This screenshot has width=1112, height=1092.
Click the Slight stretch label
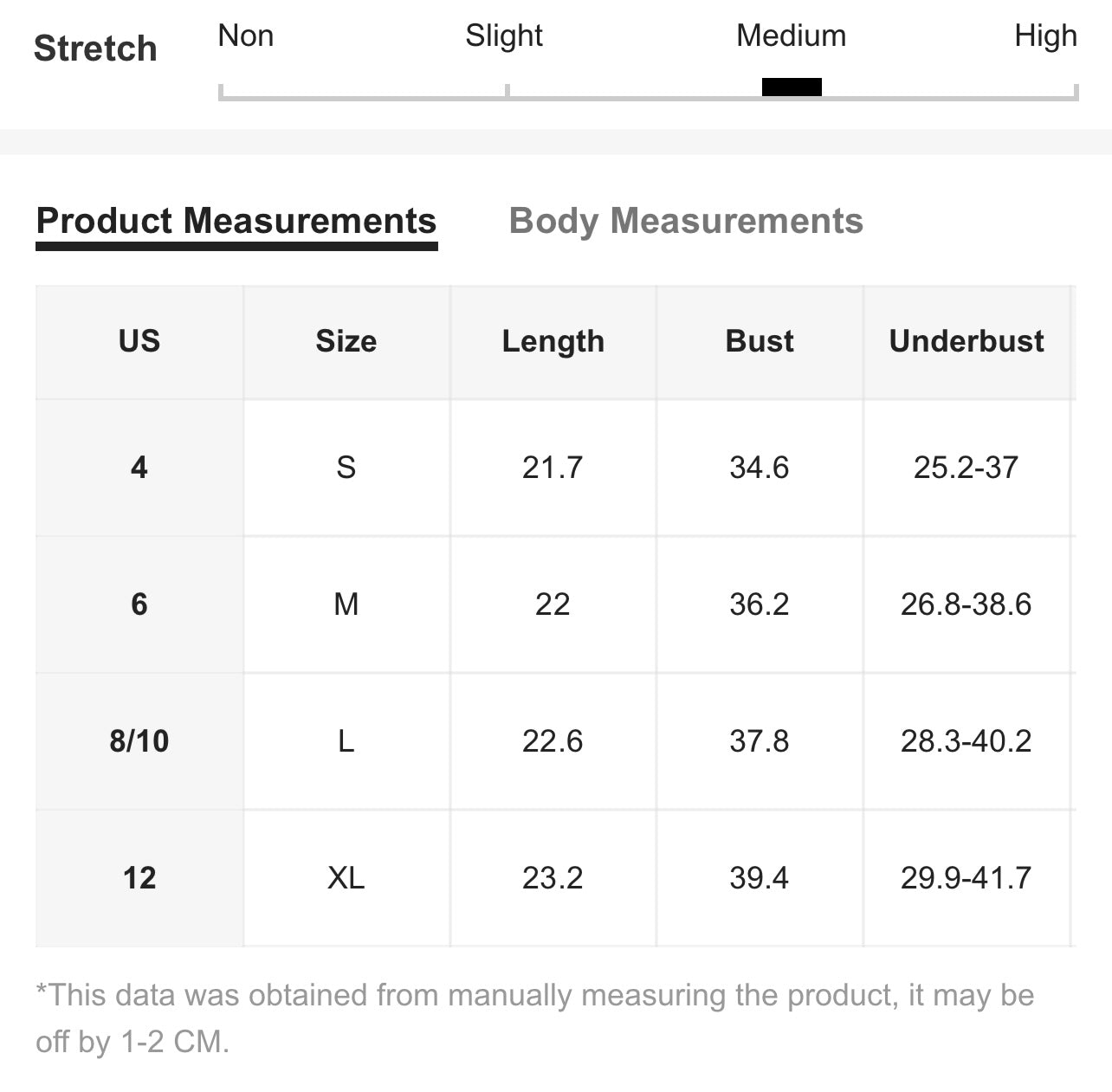coord(504,36)
